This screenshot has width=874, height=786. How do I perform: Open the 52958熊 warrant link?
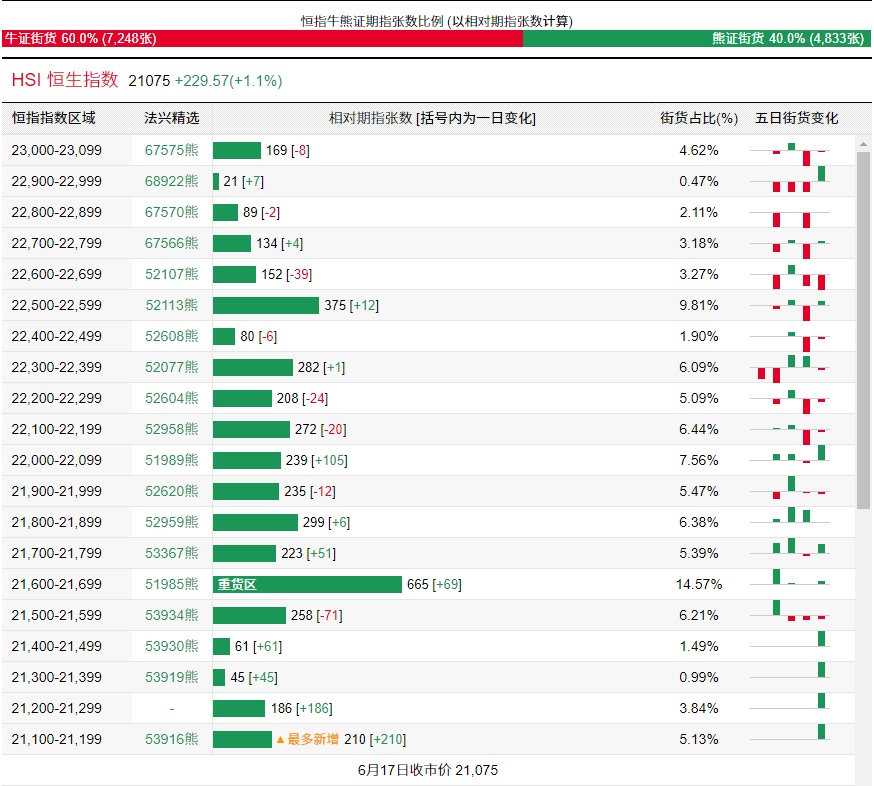click(x=172, y=429)
